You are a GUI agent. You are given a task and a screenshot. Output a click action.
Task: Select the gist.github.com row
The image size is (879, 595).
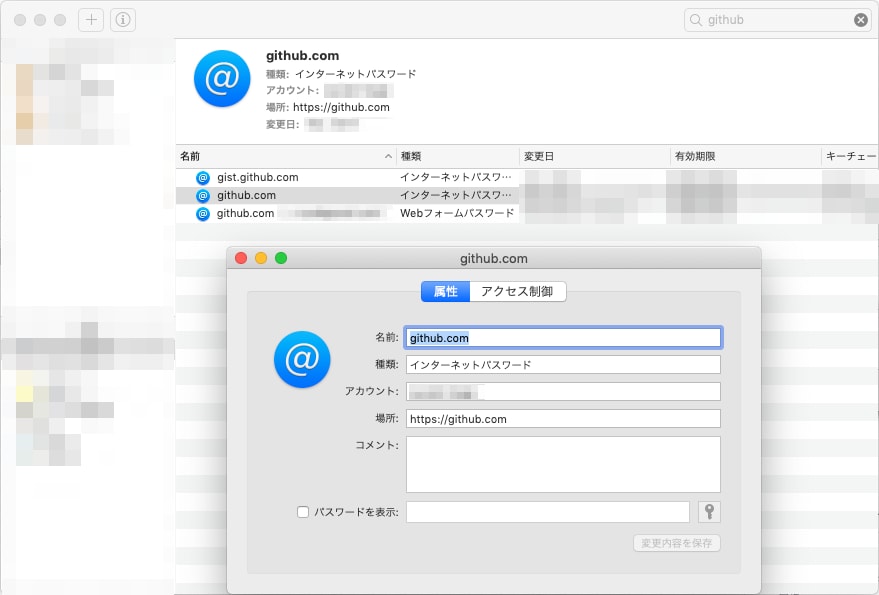(x=527, y=177)
